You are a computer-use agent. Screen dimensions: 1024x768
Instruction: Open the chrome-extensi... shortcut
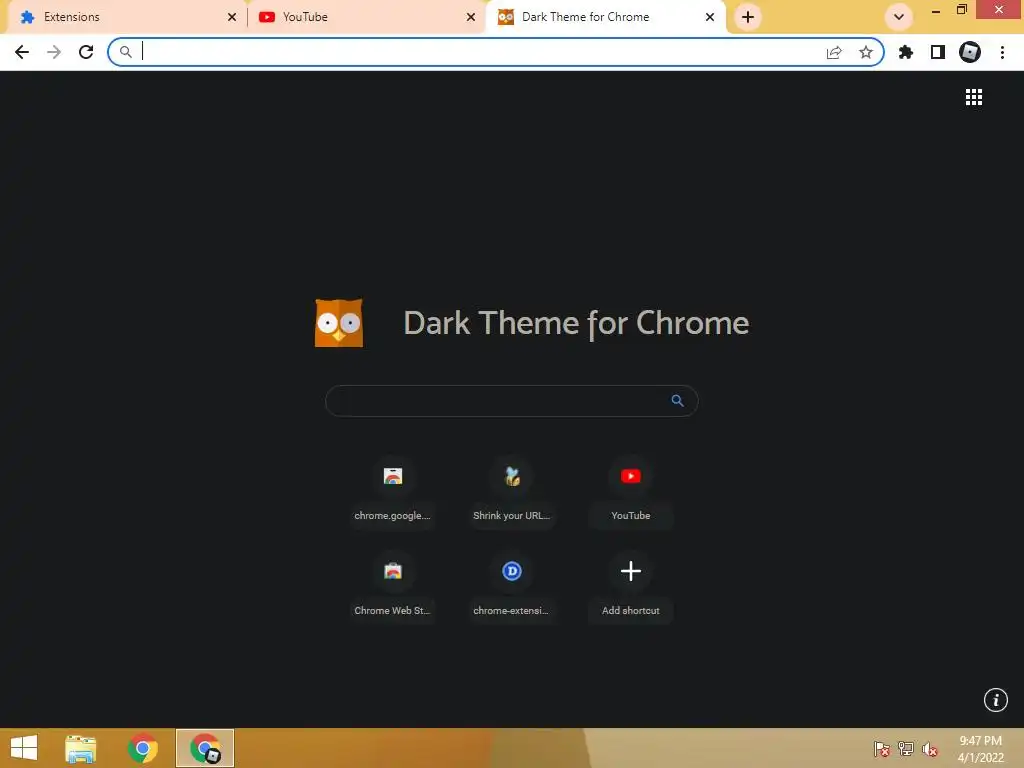click(x=511, y=586)
